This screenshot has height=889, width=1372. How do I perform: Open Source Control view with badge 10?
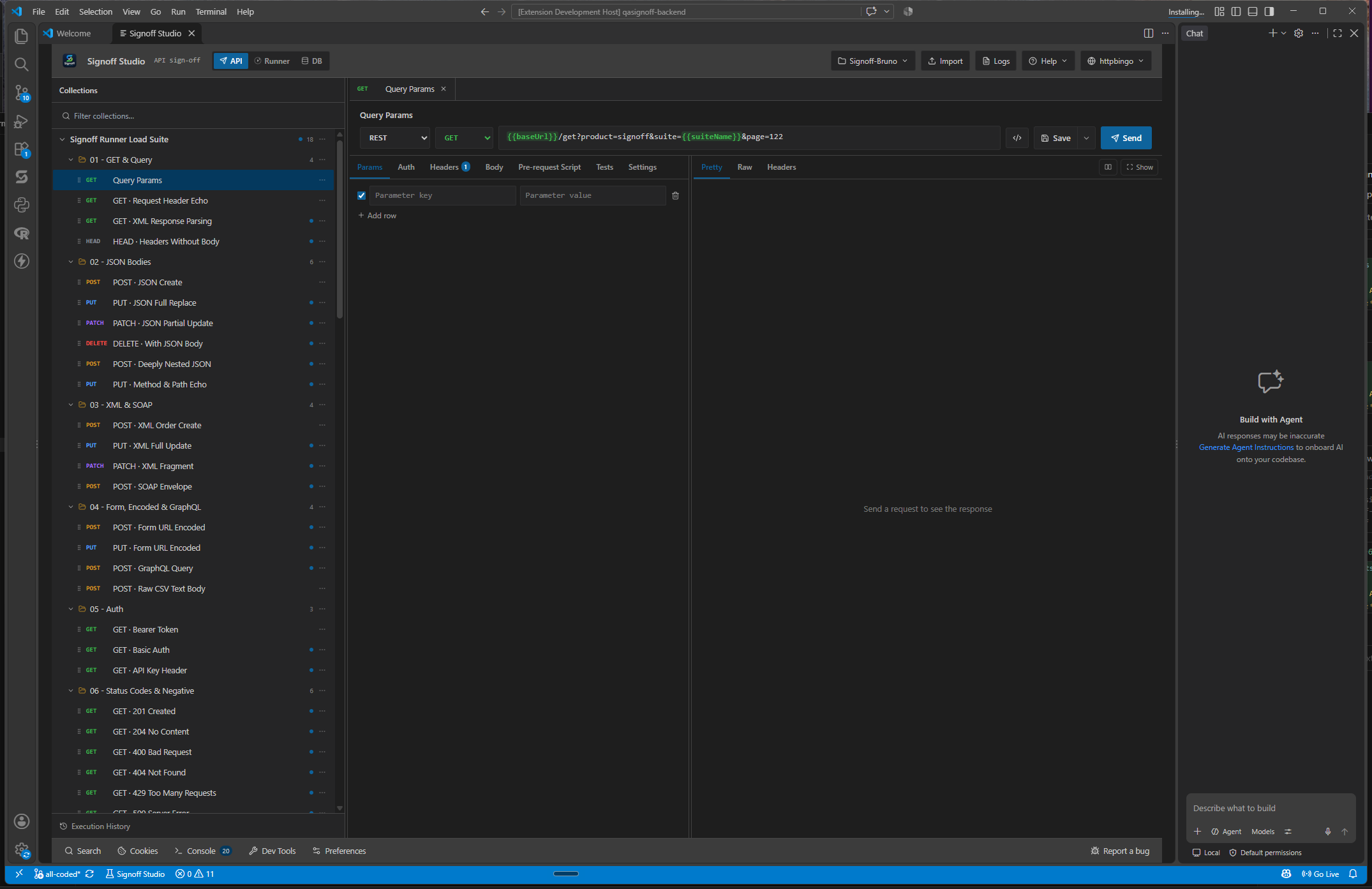22,93
